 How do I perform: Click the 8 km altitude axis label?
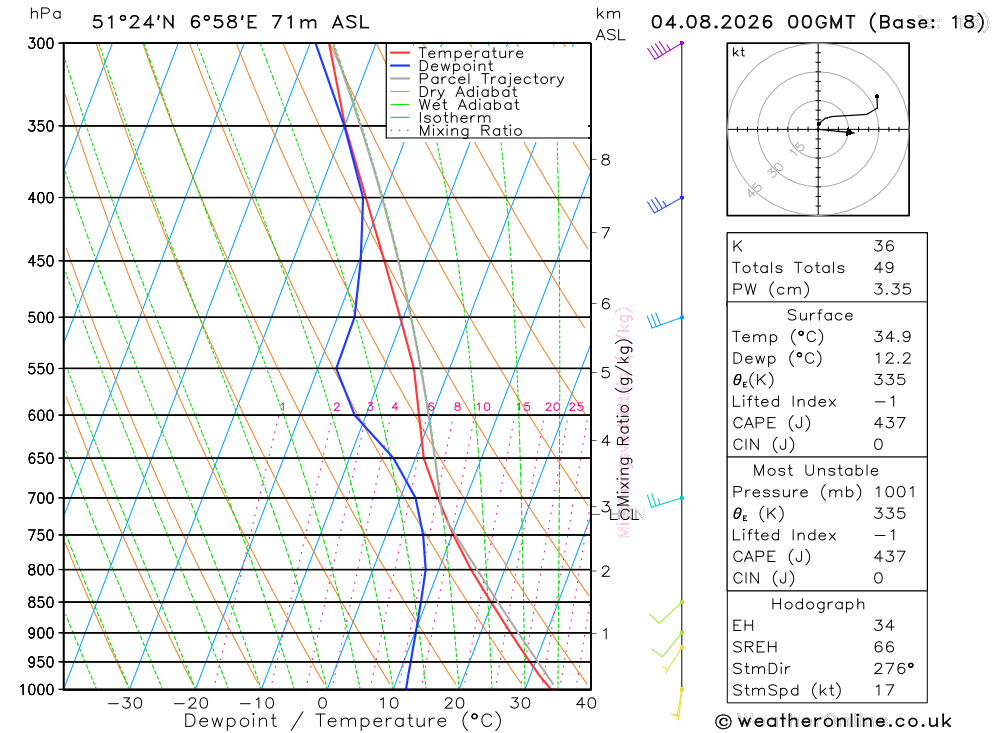click(605, 160)
